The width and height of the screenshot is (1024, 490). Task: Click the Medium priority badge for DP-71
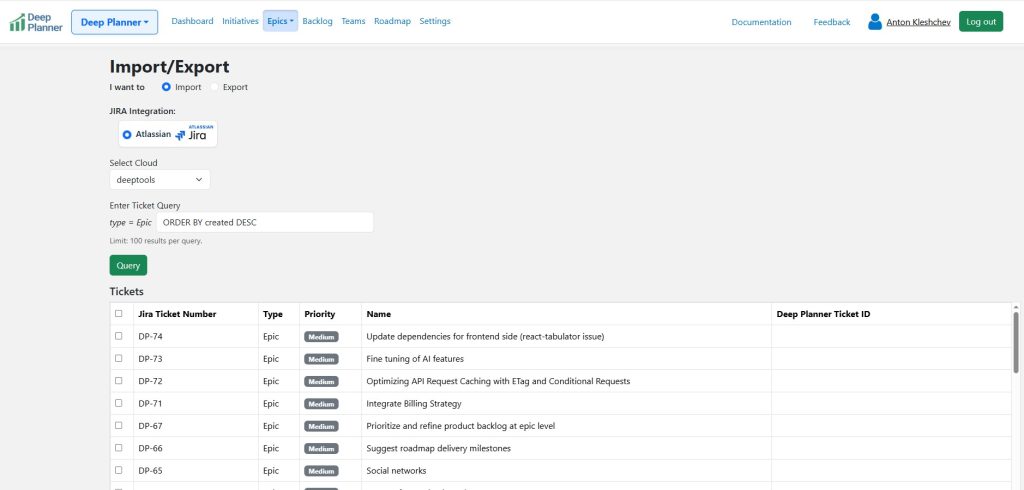[321, 404]
